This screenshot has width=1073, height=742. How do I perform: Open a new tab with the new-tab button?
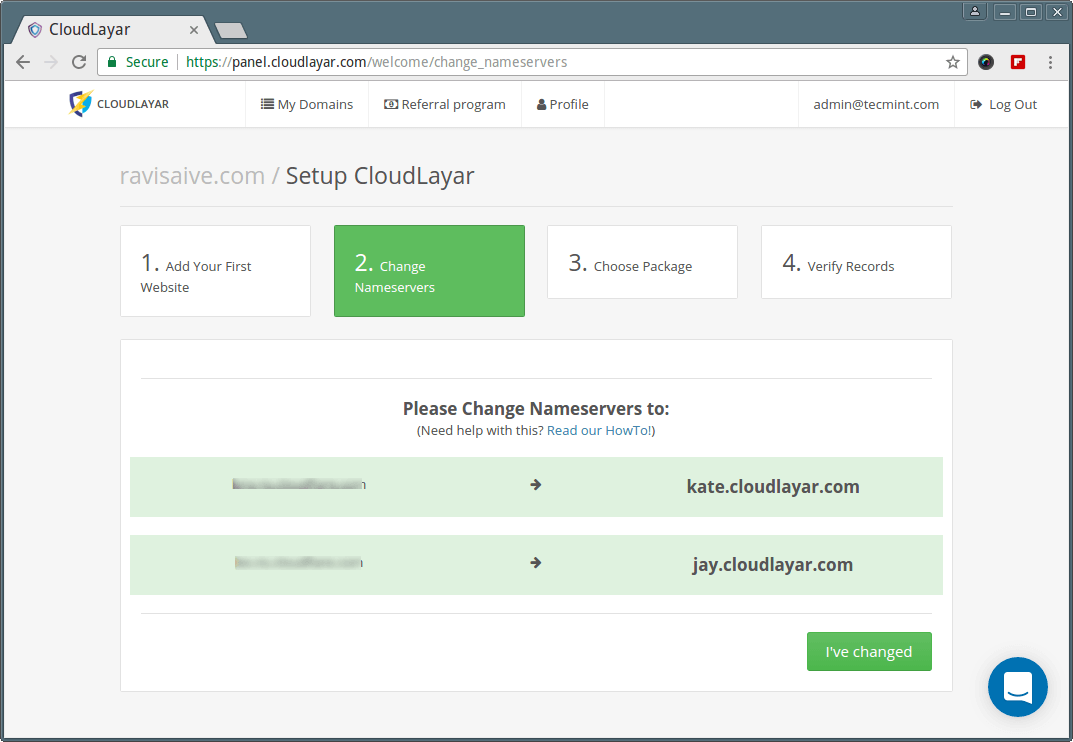click(x=231, y=31)
